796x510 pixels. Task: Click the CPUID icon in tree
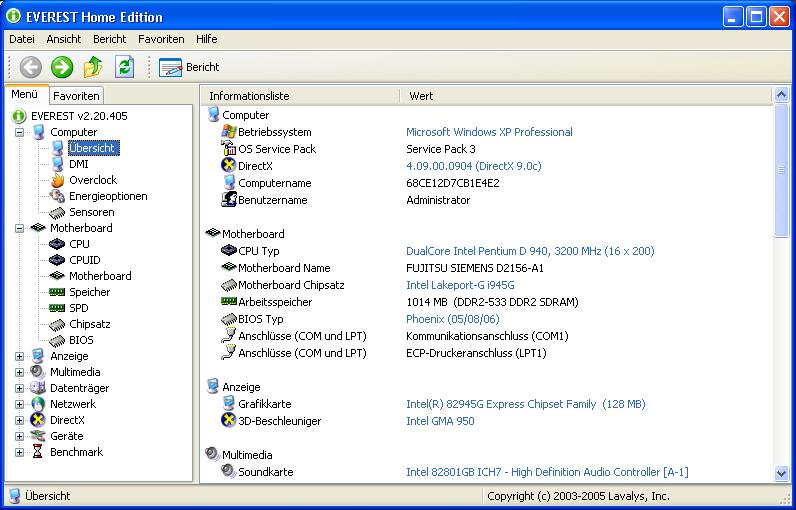(x=57, y=260)
